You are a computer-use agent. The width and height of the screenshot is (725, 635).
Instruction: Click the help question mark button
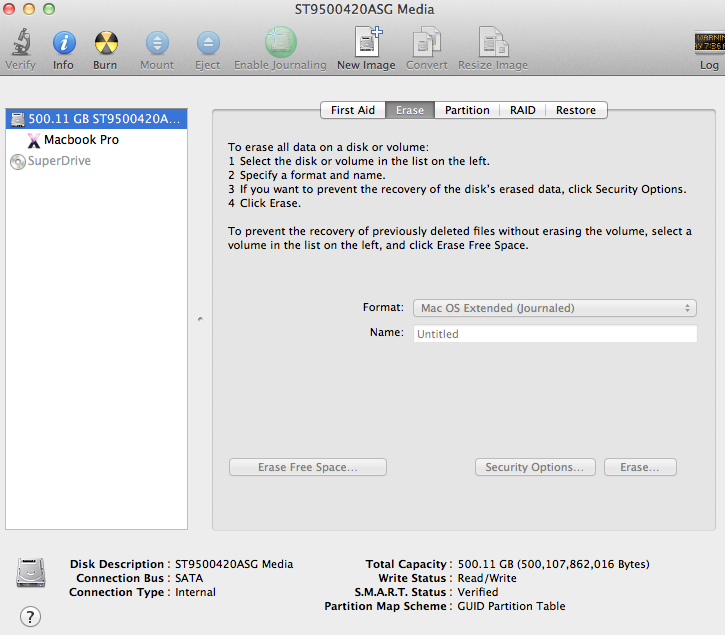tap(31, 617)
